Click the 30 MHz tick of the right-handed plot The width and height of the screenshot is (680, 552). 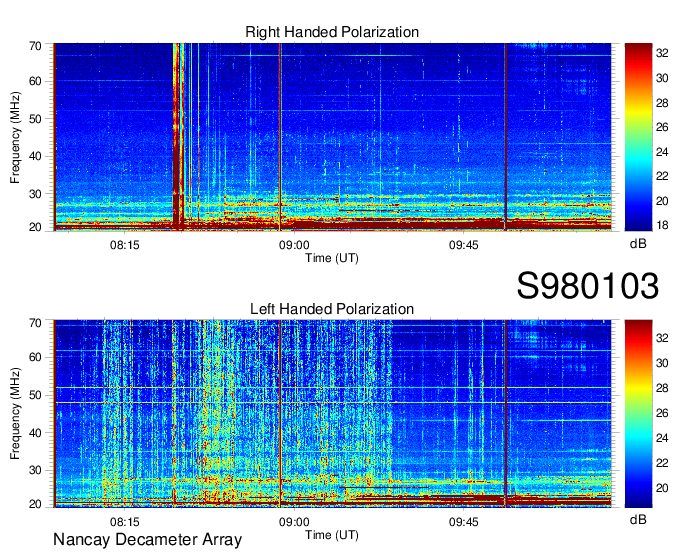(35, 194)
